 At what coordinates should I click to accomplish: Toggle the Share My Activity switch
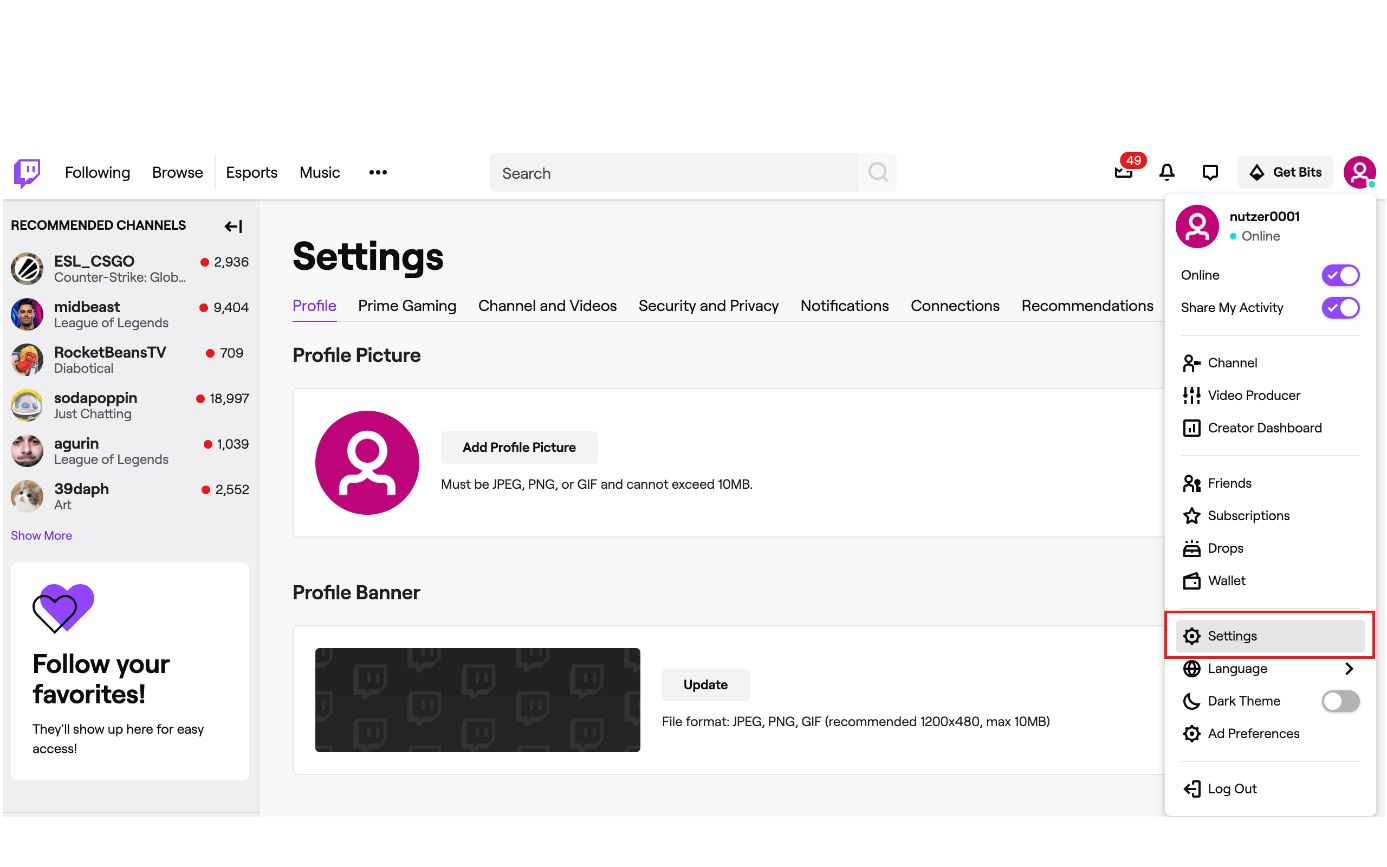(1341, 307)
